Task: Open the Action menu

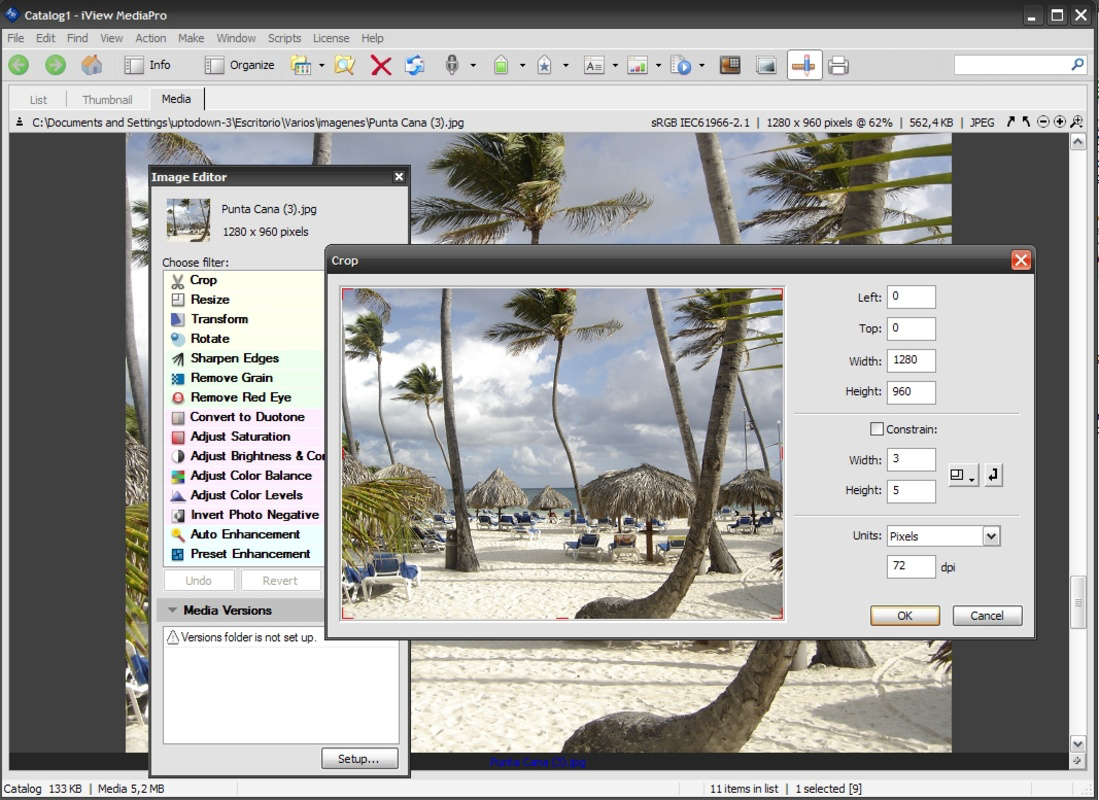Action: [151, 38]
